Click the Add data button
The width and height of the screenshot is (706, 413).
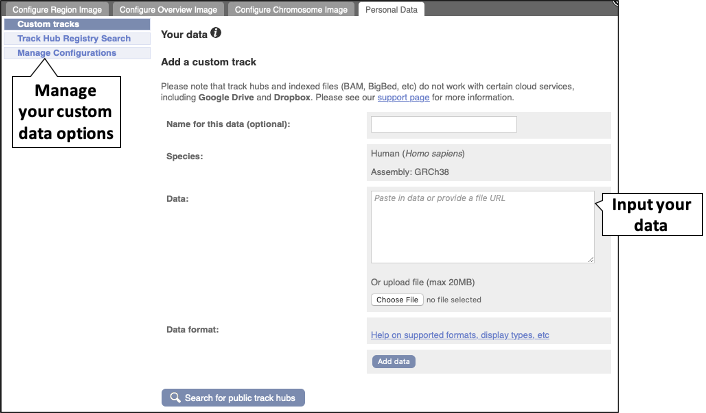point(394,361)
